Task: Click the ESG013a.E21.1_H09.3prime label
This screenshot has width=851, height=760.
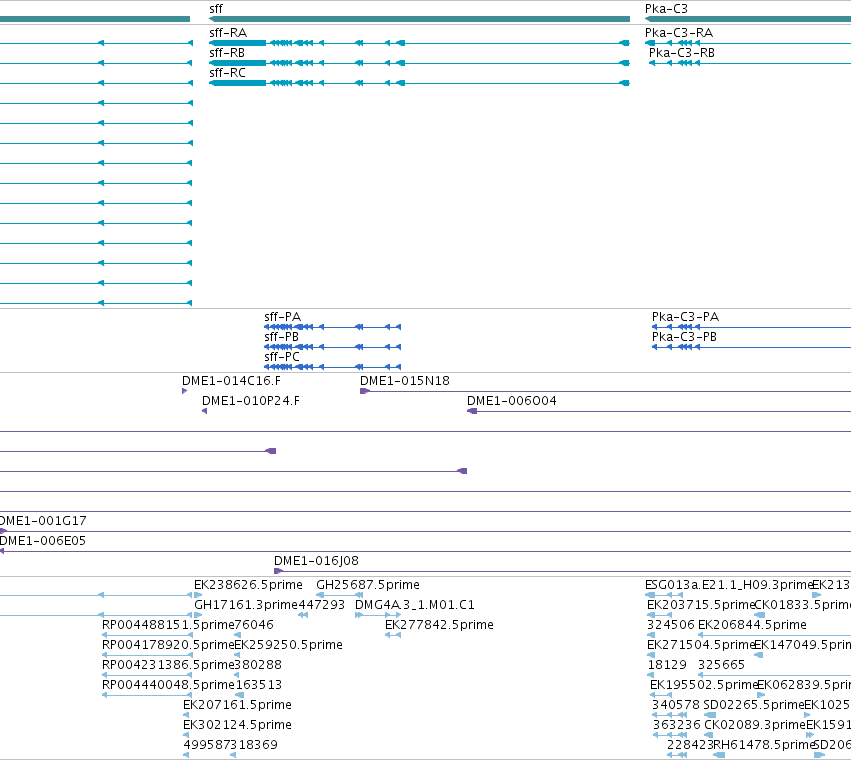Action: click(x=729, y=585)
